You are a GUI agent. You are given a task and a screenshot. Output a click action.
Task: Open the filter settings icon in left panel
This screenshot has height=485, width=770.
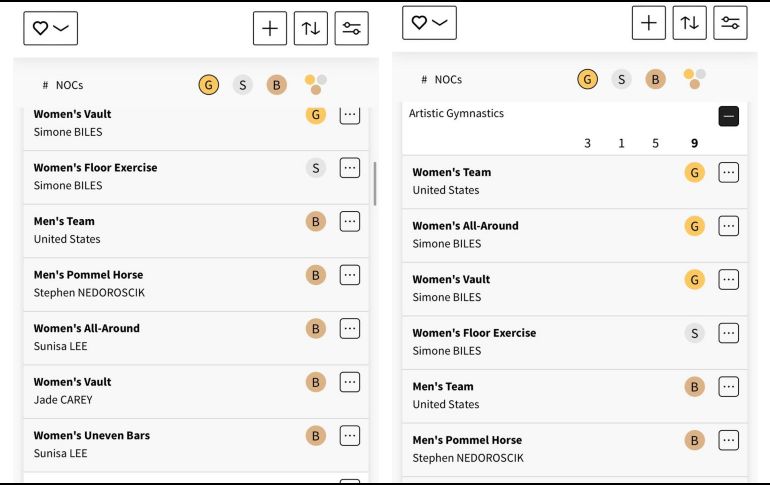(x=351, y=29)
